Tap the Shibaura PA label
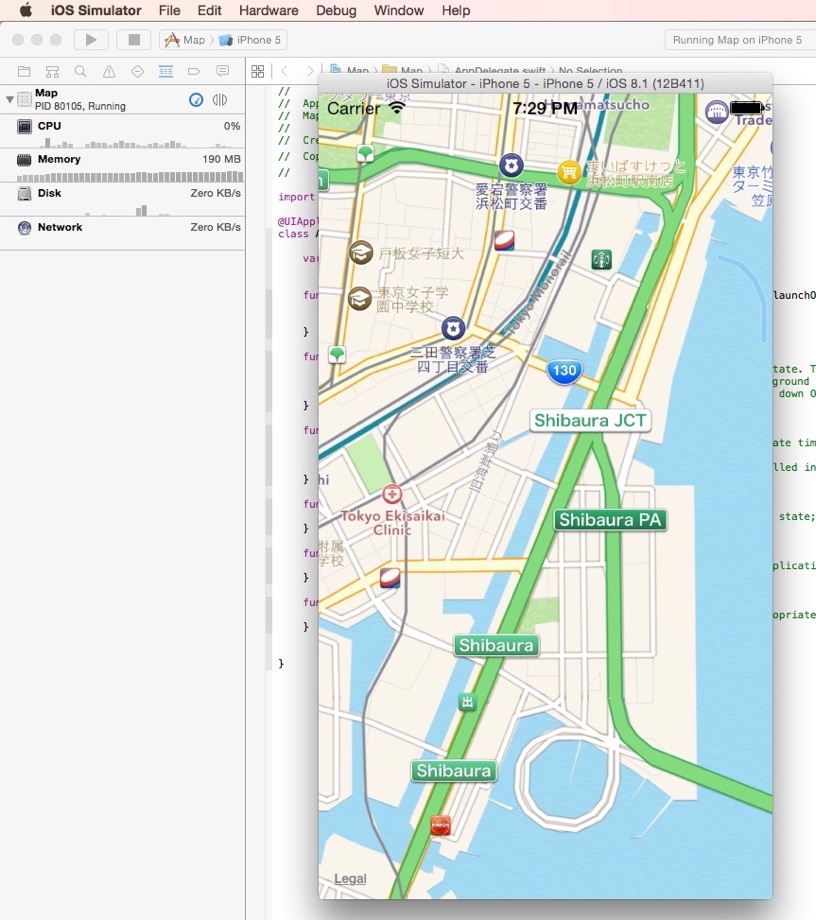Image resolution: width=816 pixels, height=920 pixels. 610,520
